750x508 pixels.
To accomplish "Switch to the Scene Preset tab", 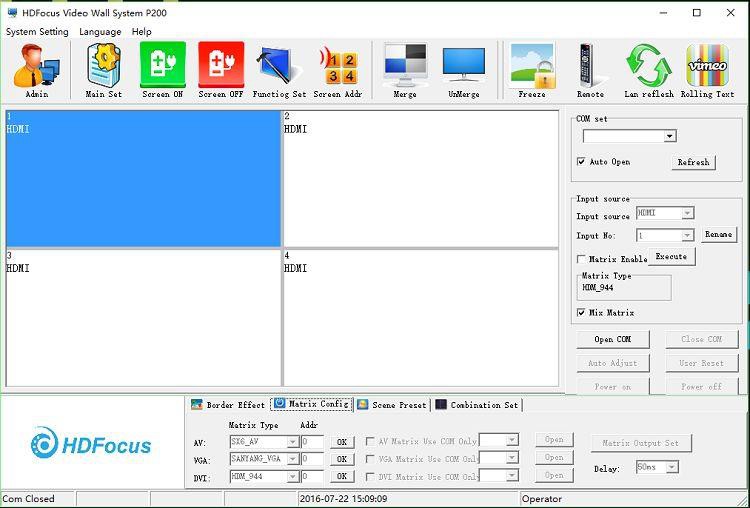I will [392, 405].
